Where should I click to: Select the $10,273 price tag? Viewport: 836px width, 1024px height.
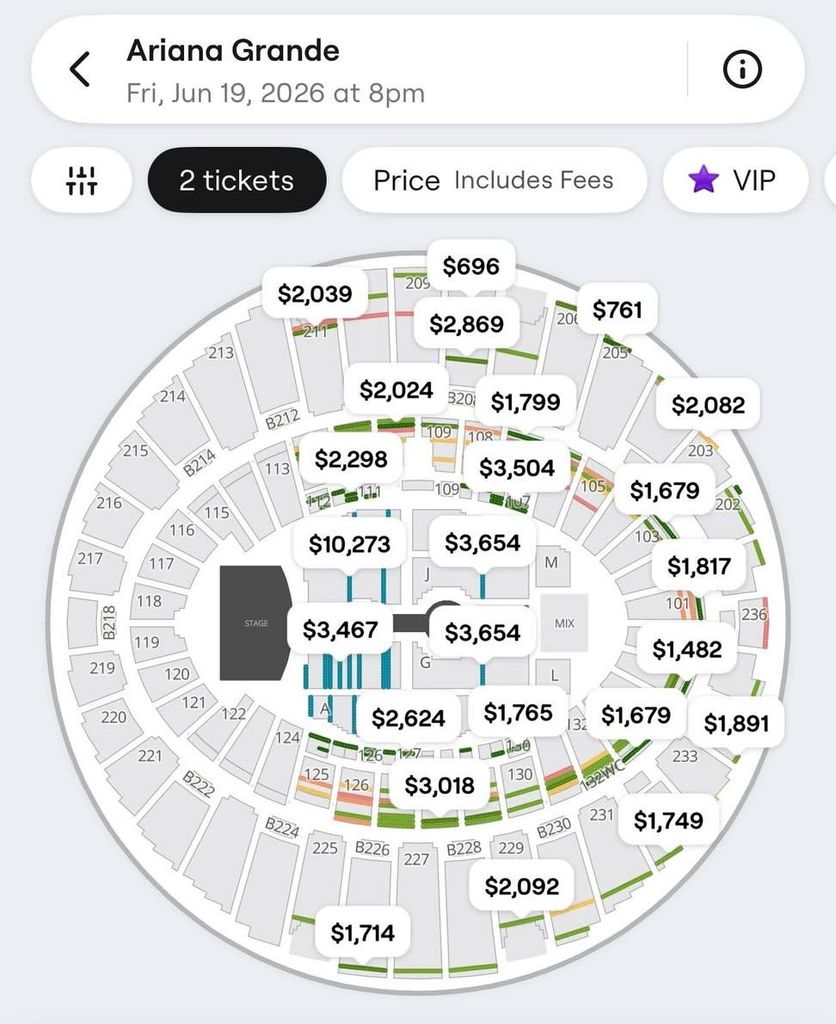[349, 543]
